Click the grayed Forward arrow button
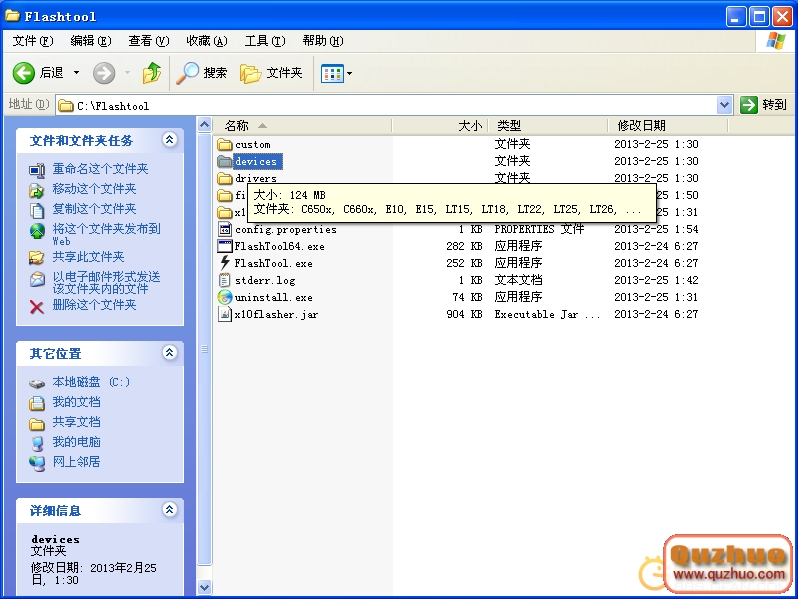The width and height of the screenshot is (798, 599). click(104, 73)
